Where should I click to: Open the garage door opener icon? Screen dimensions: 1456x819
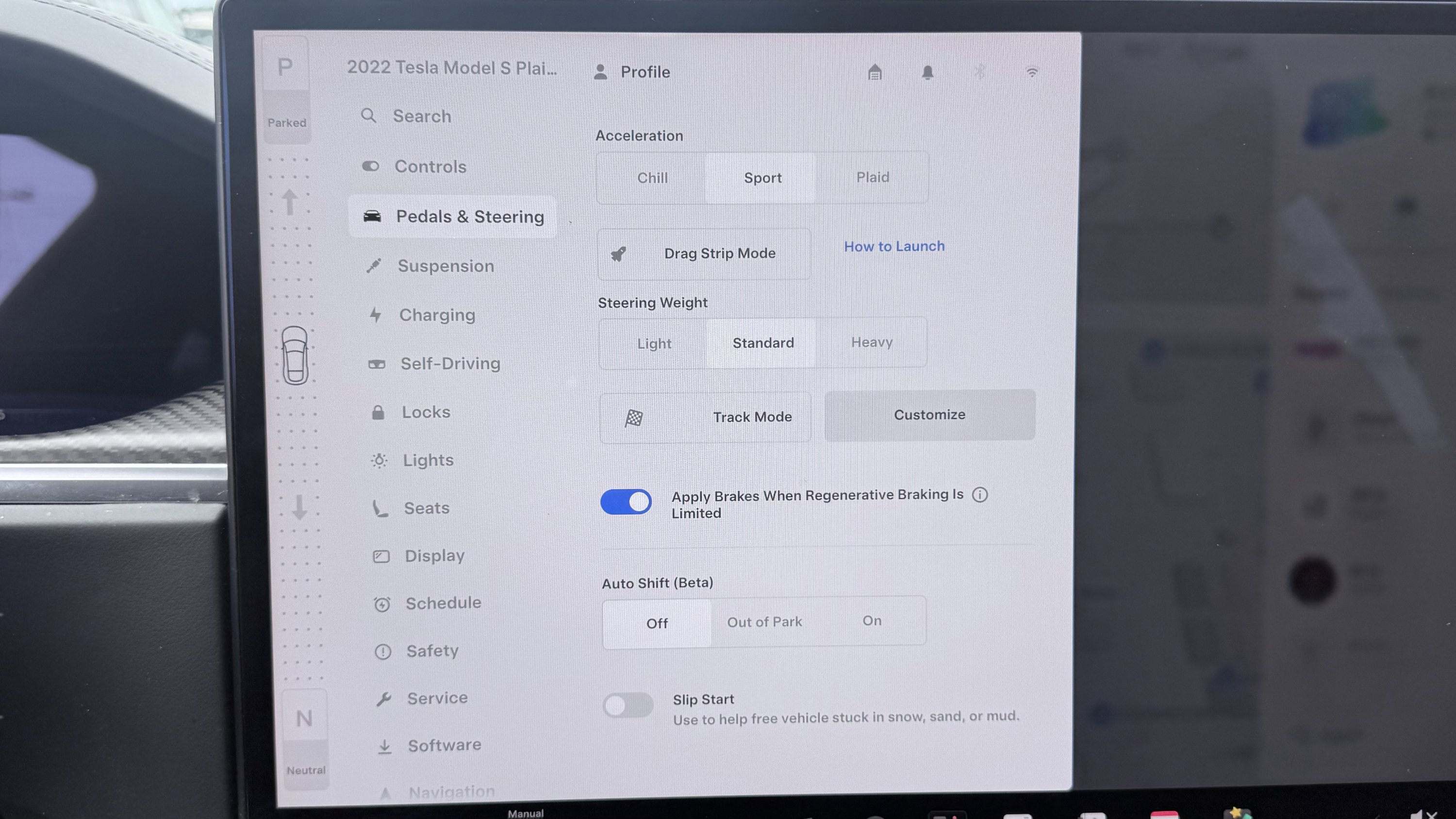(x=875, y=72)
